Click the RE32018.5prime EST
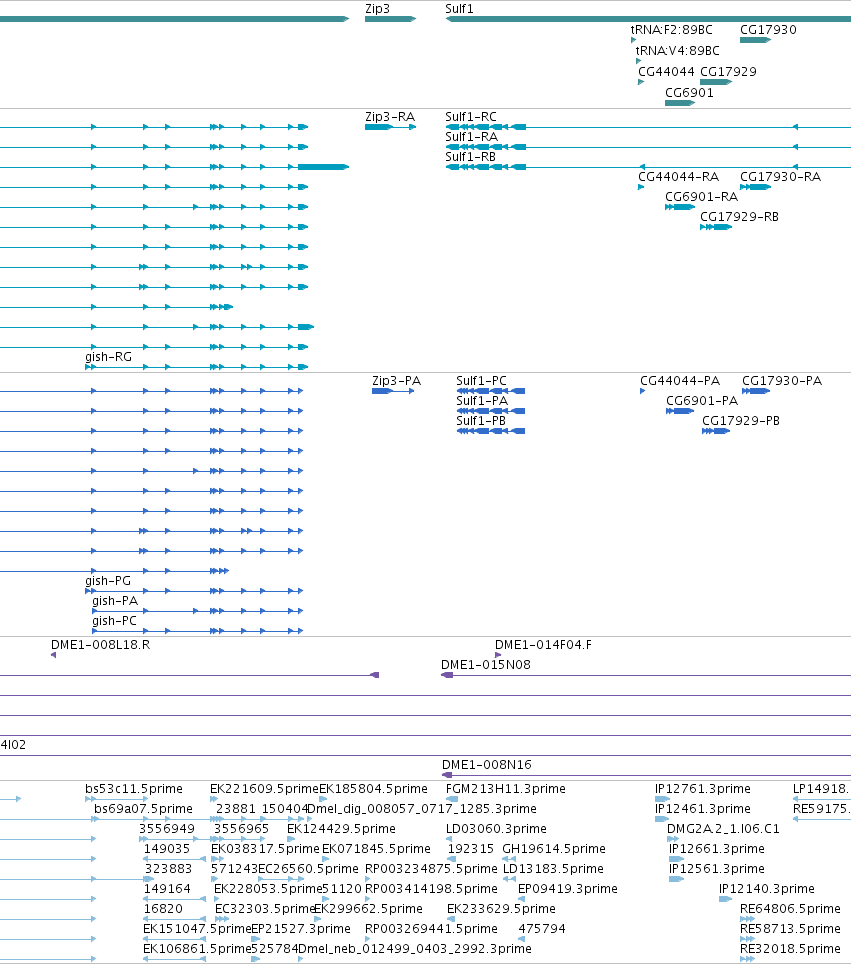The width and height of the screenshot is (851, 964). [747, 958]
